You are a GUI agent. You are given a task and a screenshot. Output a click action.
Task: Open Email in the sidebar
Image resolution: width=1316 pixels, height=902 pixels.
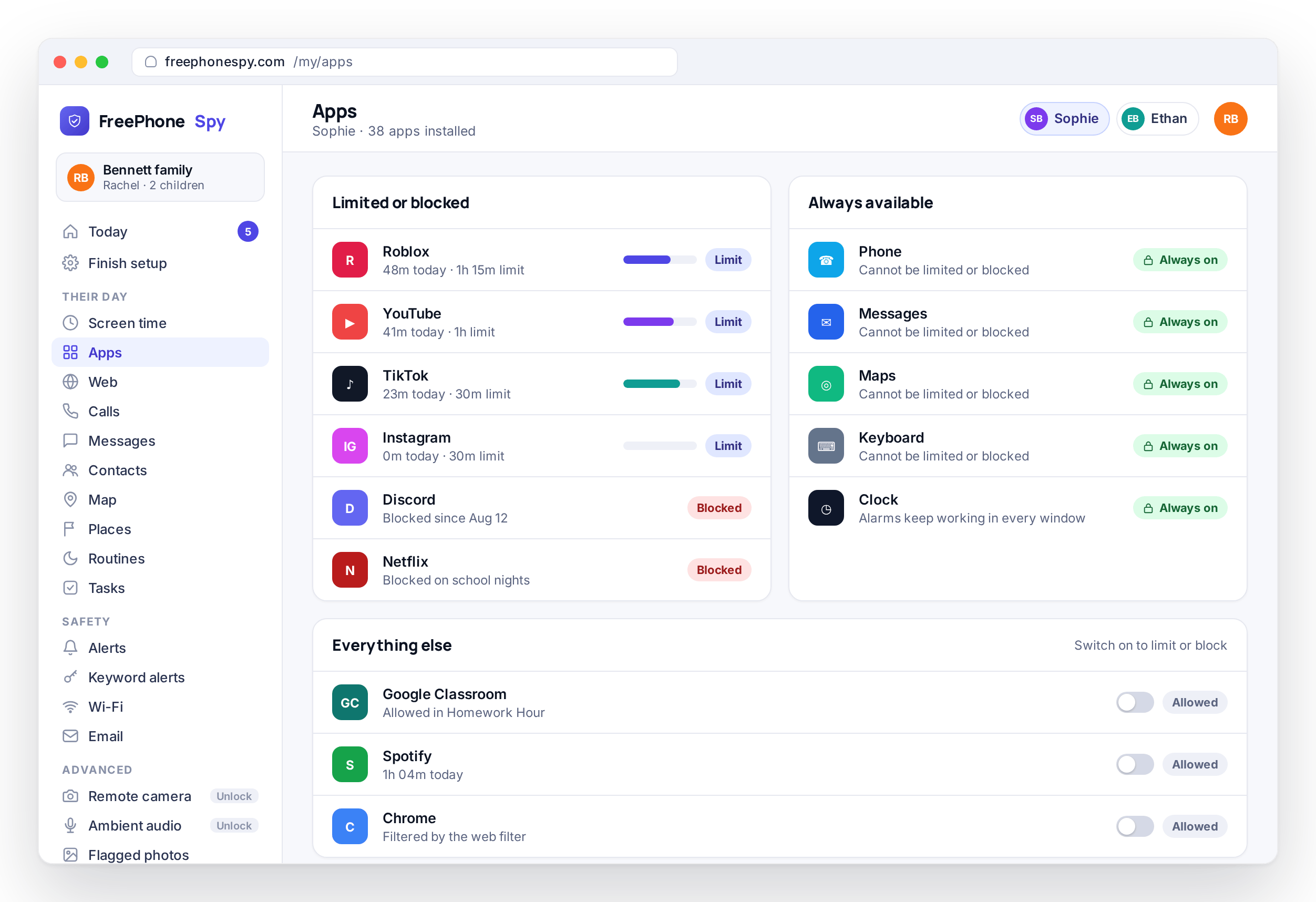click(160, 736)
